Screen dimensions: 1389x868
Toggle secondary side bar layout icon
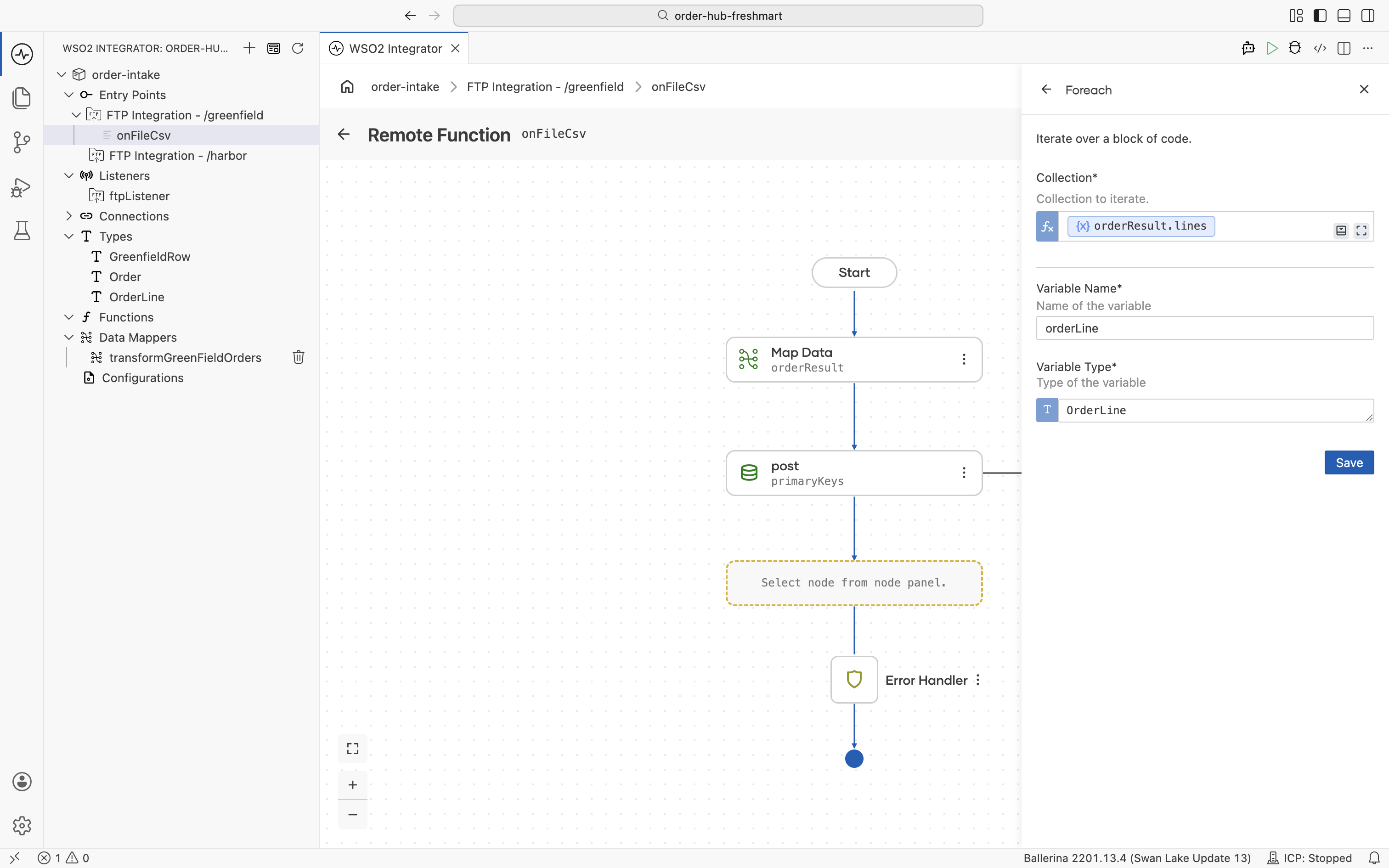(1368, 16)
